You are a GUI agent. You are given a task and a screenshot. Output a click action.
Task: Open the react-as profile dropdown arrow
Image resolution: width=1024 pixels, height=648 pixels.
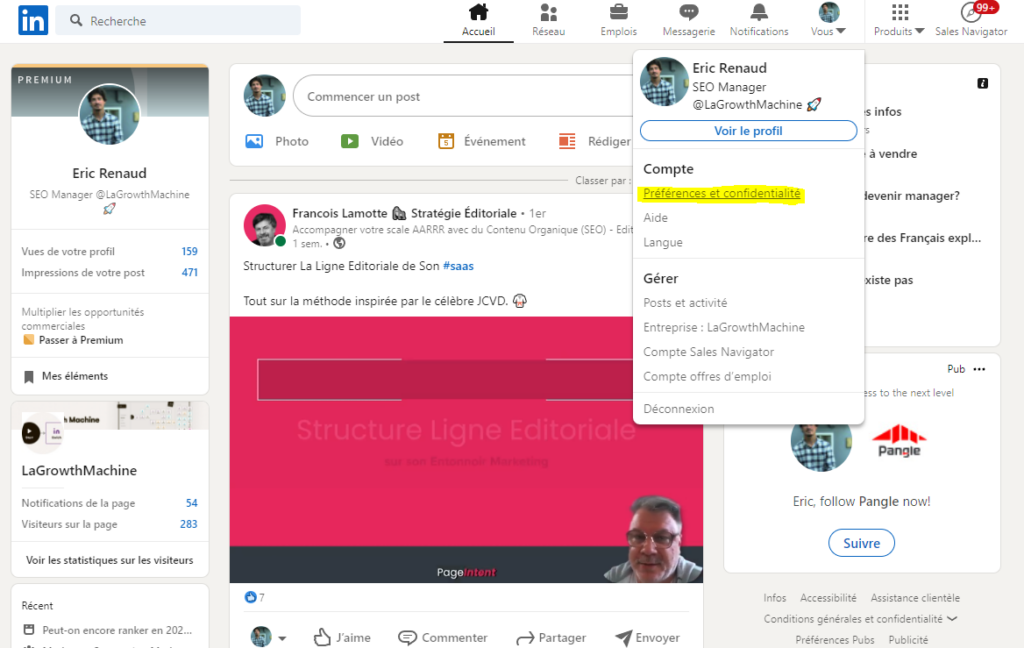(x=282, y=638)
